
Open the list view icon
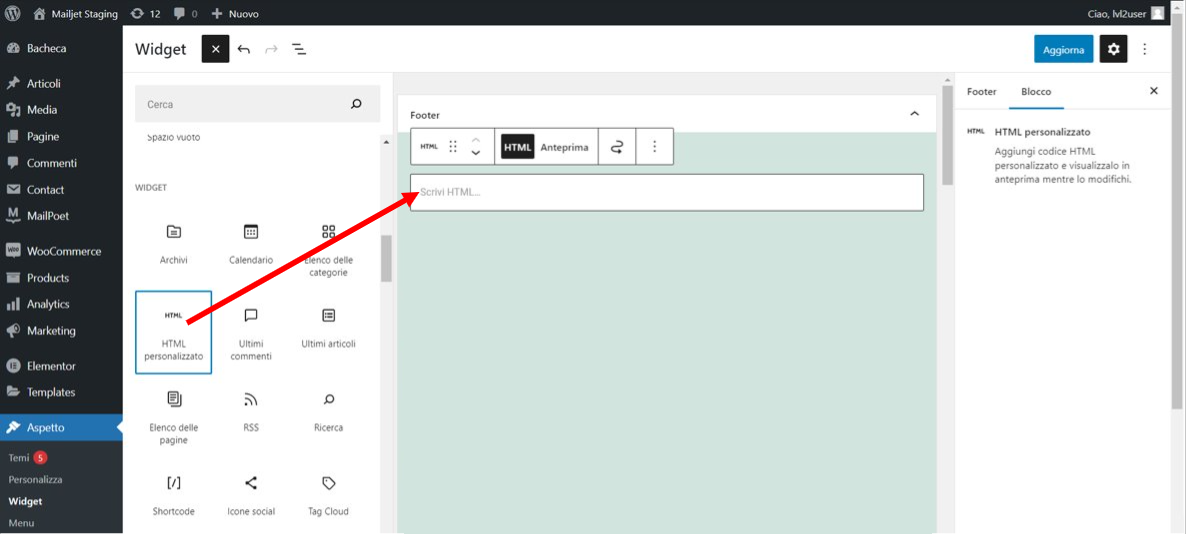pos(300,49)
